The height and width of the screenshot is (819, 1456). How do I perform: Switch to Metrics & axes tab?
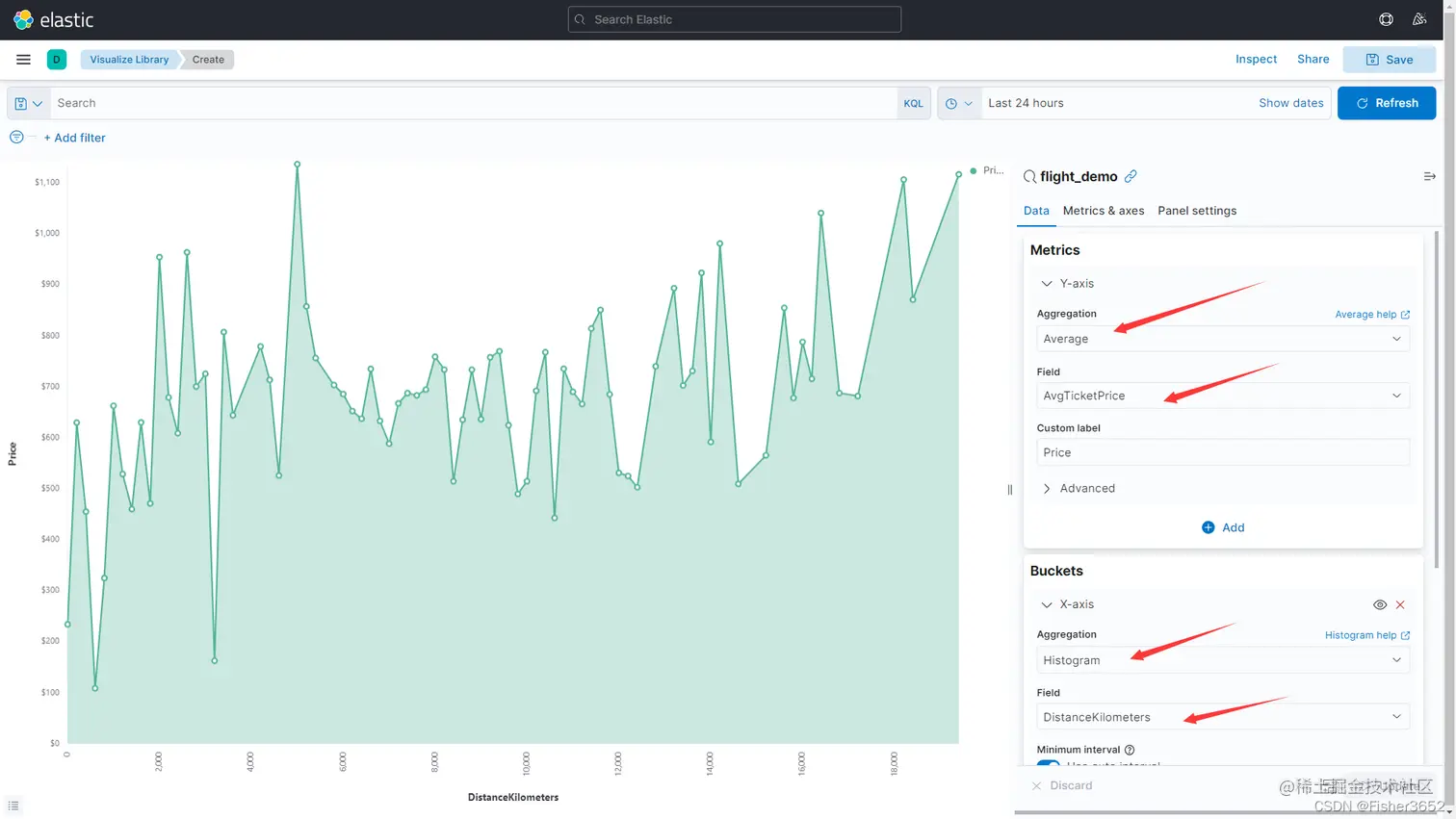click(1104, 211)
